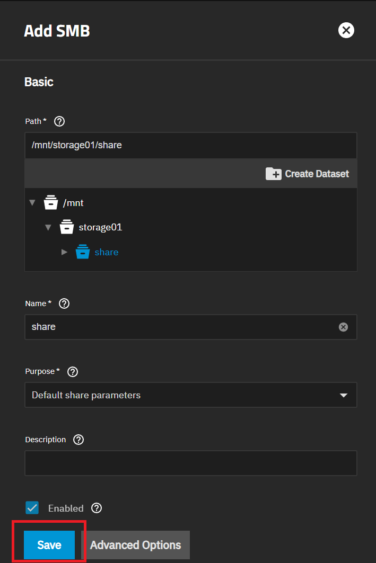Collapse the /mnt tree node
376x563 pixels.
tap(32, 203)
